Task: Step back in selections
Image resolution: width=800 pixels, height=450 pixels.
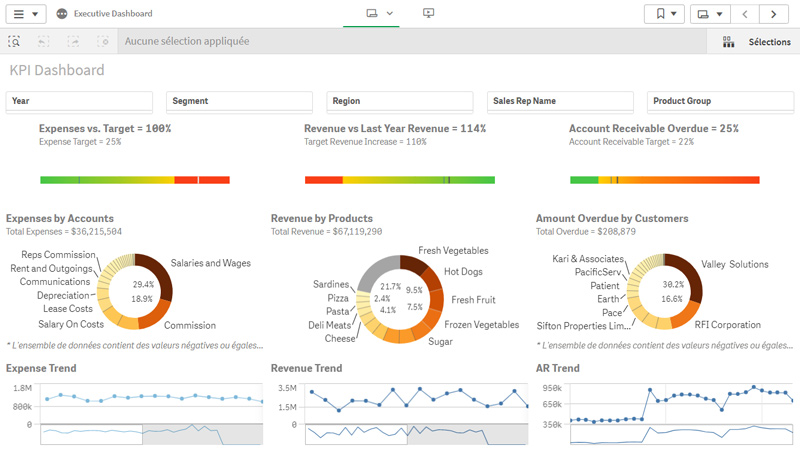Action: [x=43, y=41]
